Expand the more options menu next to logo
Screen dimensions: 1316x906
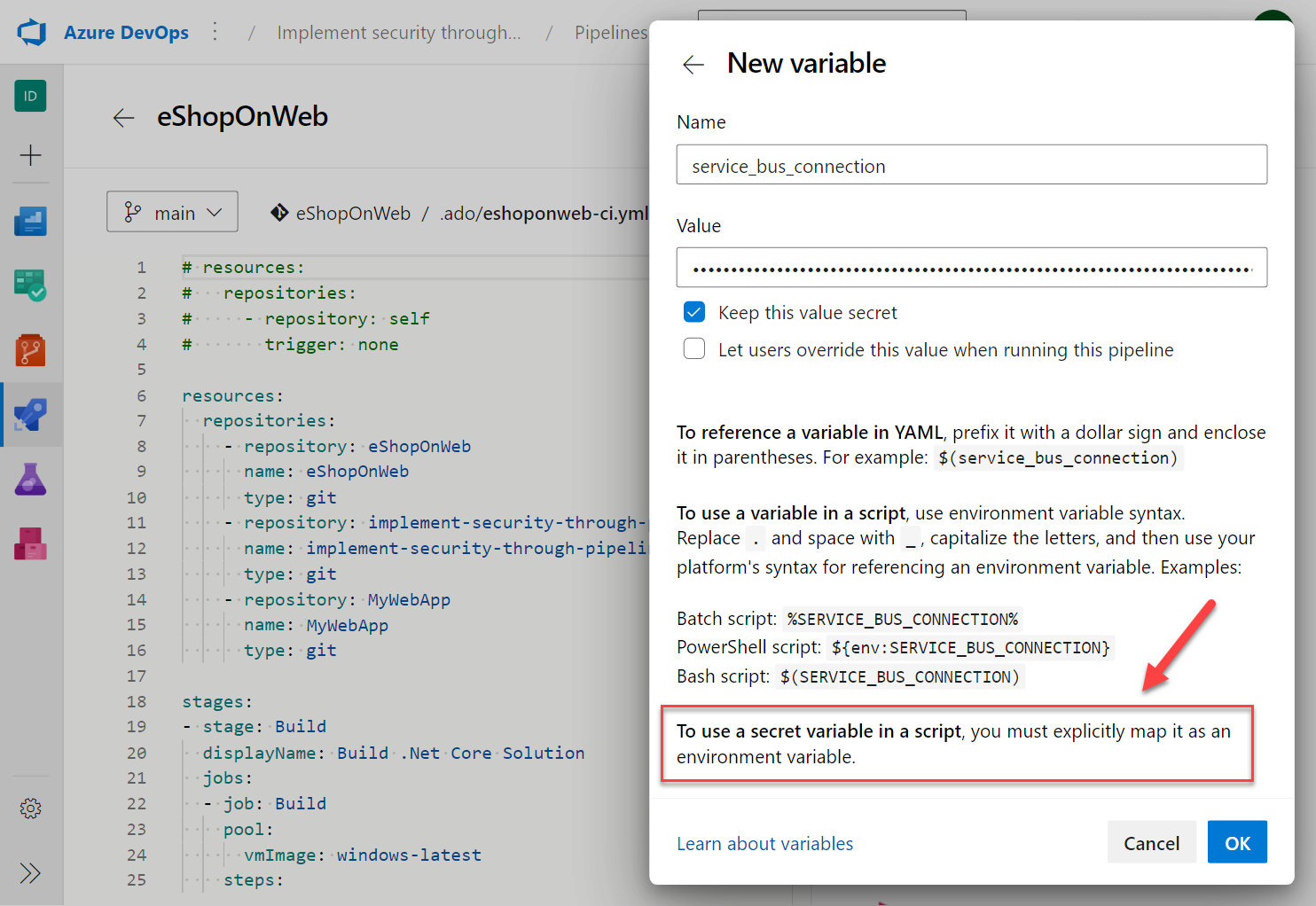pyautogui.click(x=215, y=30)
